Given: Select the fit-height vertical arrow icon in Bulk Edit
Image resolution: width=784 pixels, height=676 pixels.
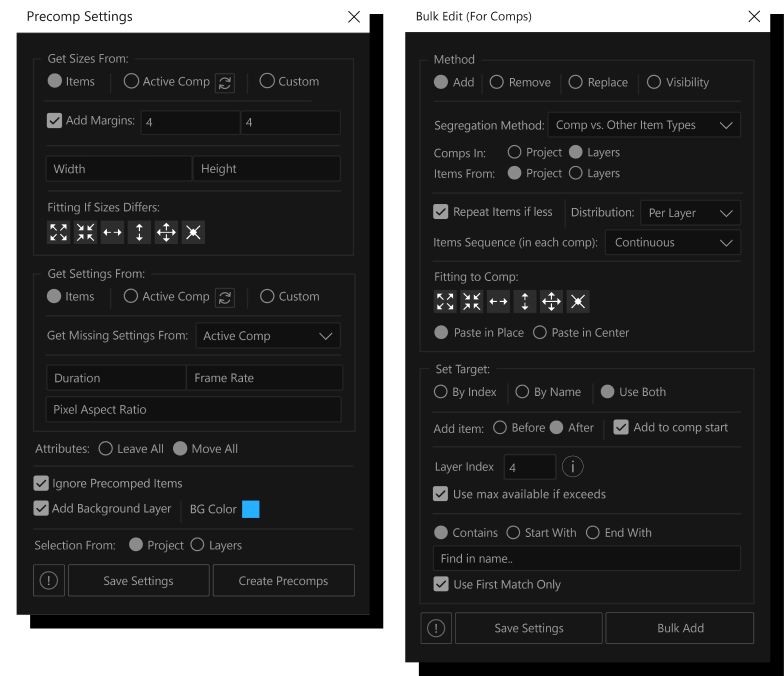Looking at the screenshot, I should point(525,301).
